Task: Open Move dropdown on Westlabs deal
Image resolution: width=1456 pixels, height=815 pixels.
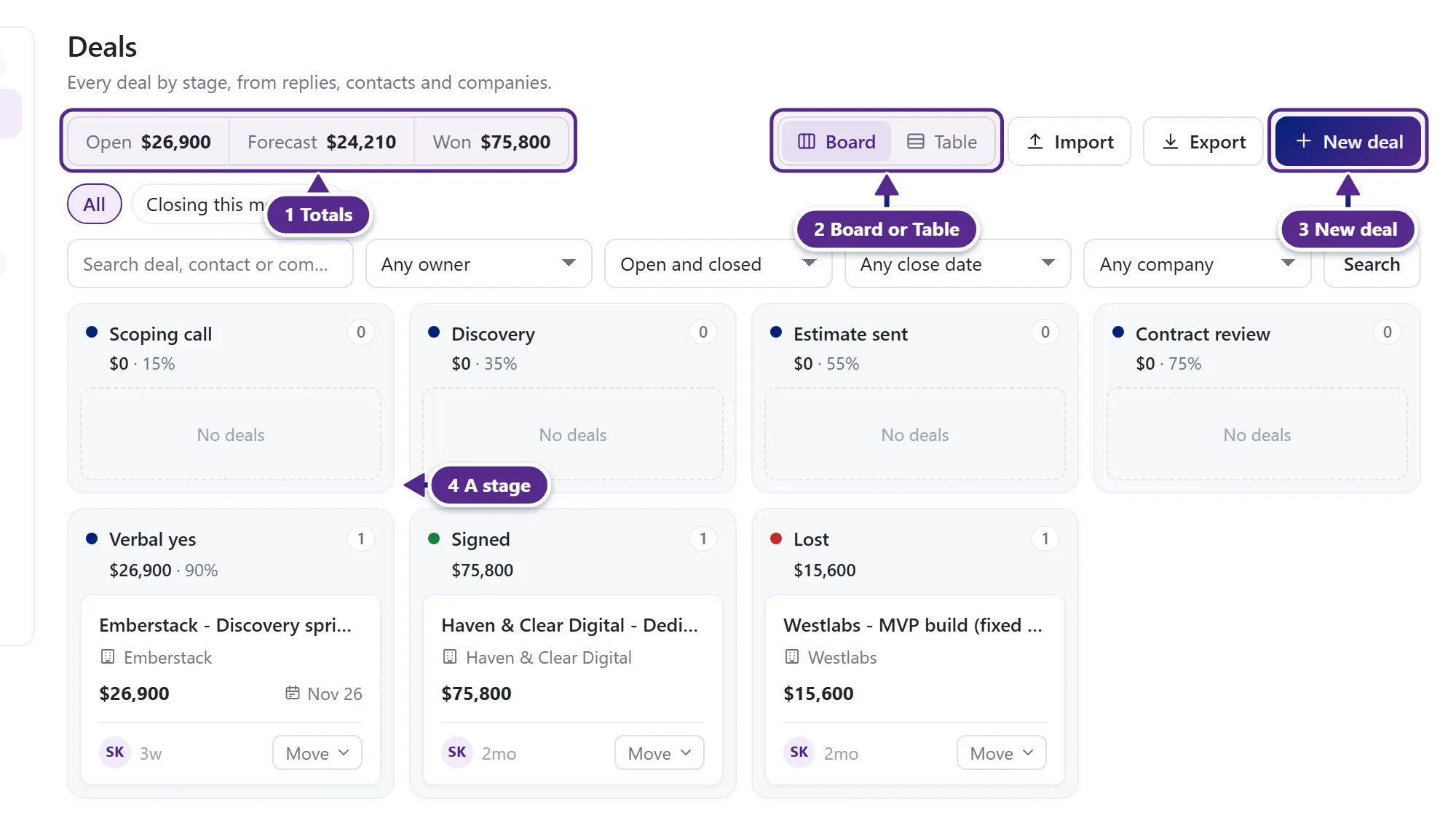Action: 1002,753
